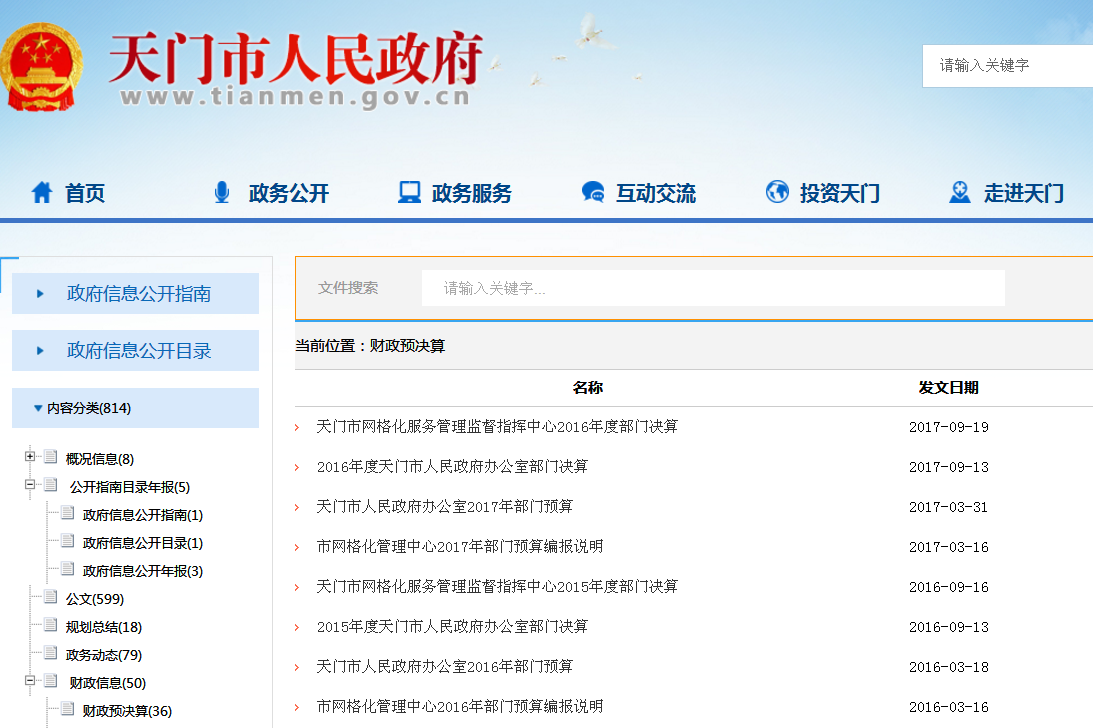Collapse the 财政信息(50) tree node
1093x728 pixels.
point(30,682)
